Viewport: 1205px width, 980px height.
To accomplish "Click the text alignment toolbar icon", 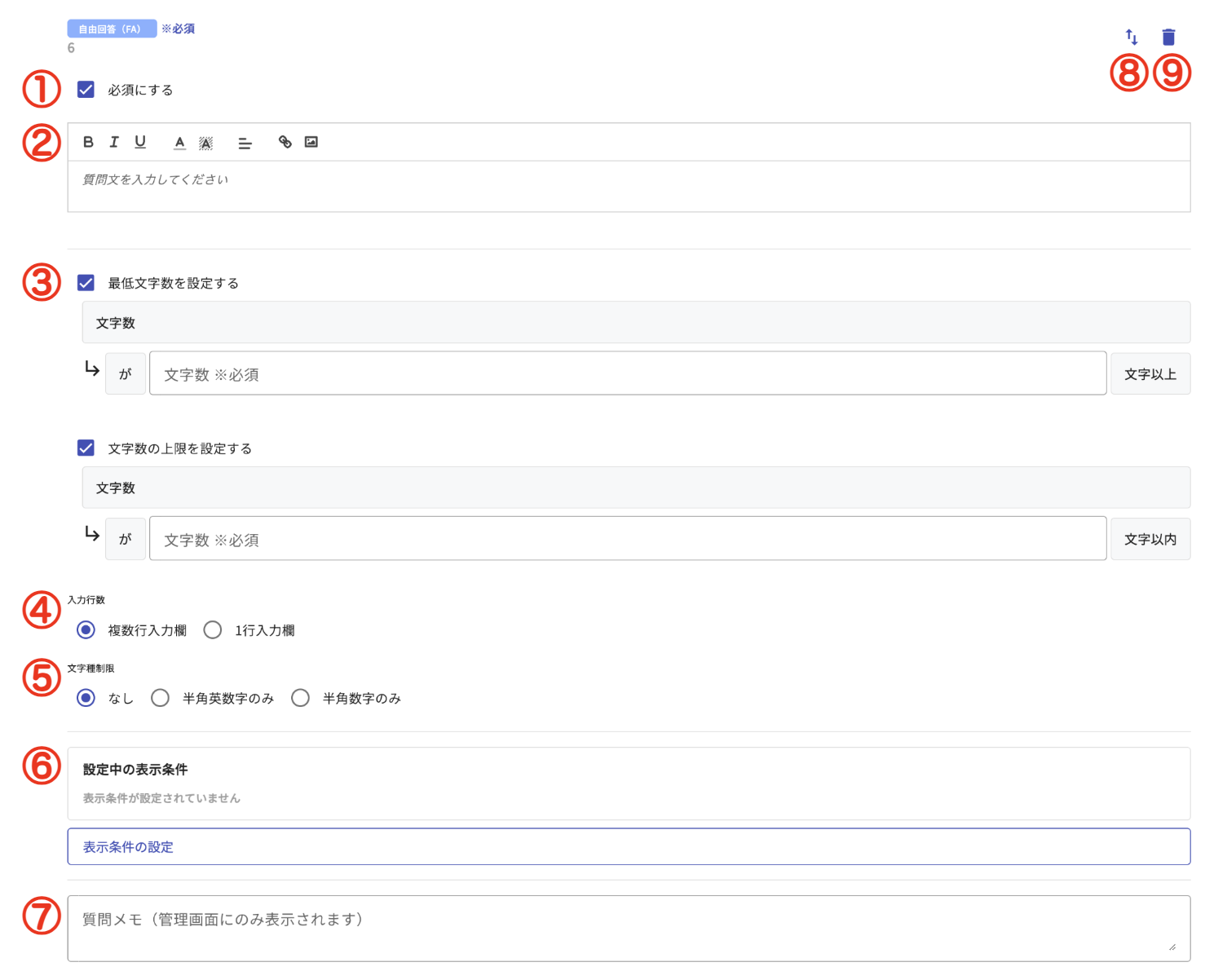I will [245, 142].
